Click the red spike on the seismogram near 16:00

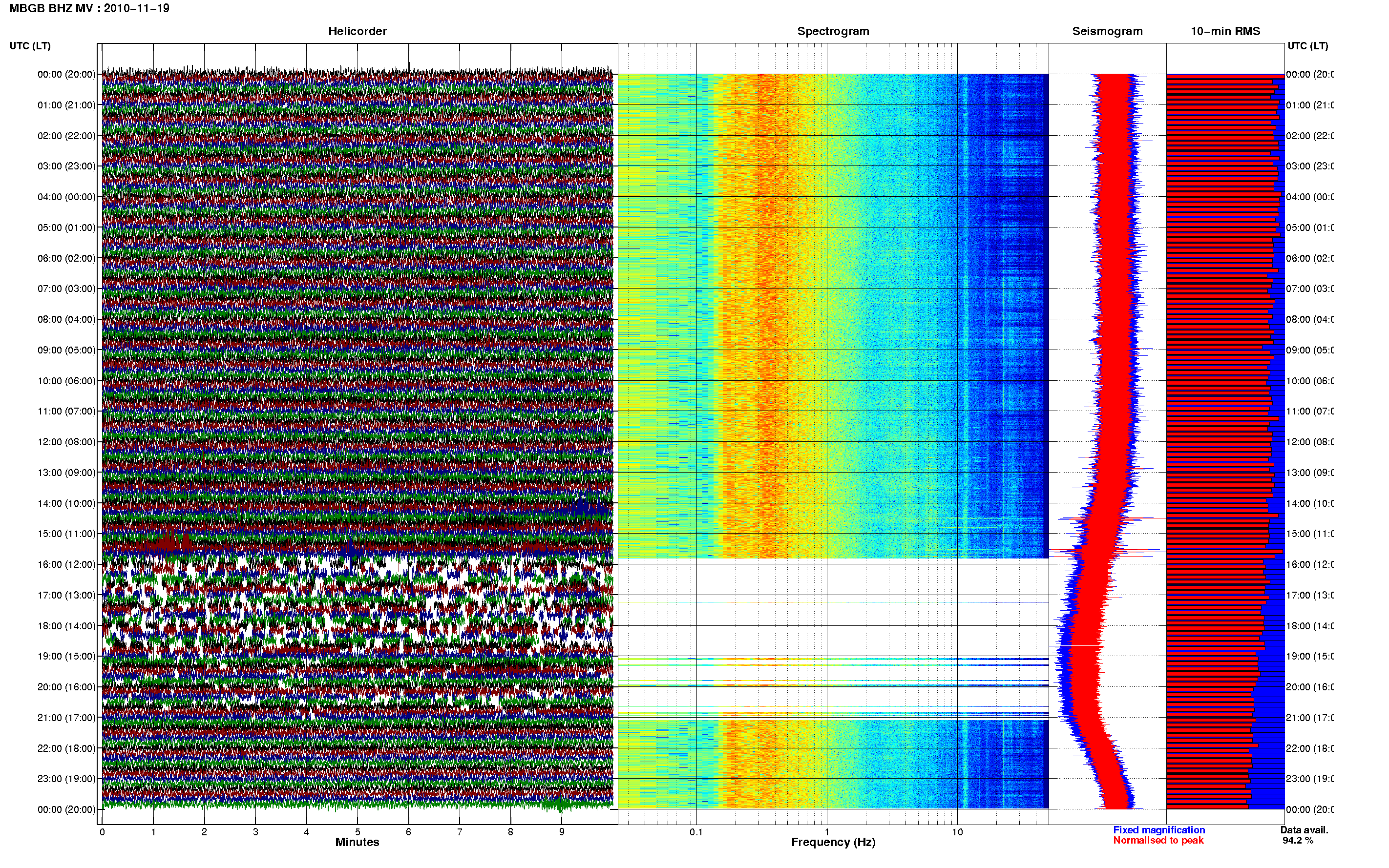coord(1108,552)
